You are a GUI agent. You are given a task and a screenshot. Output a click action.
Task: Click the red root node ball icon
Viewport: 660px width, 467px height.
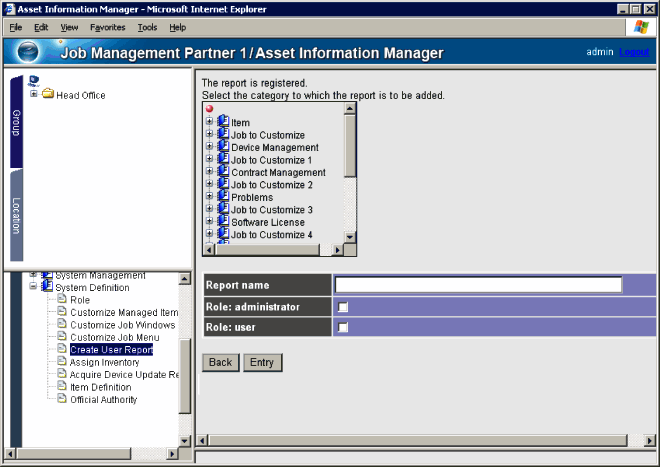tap(209, 109)
